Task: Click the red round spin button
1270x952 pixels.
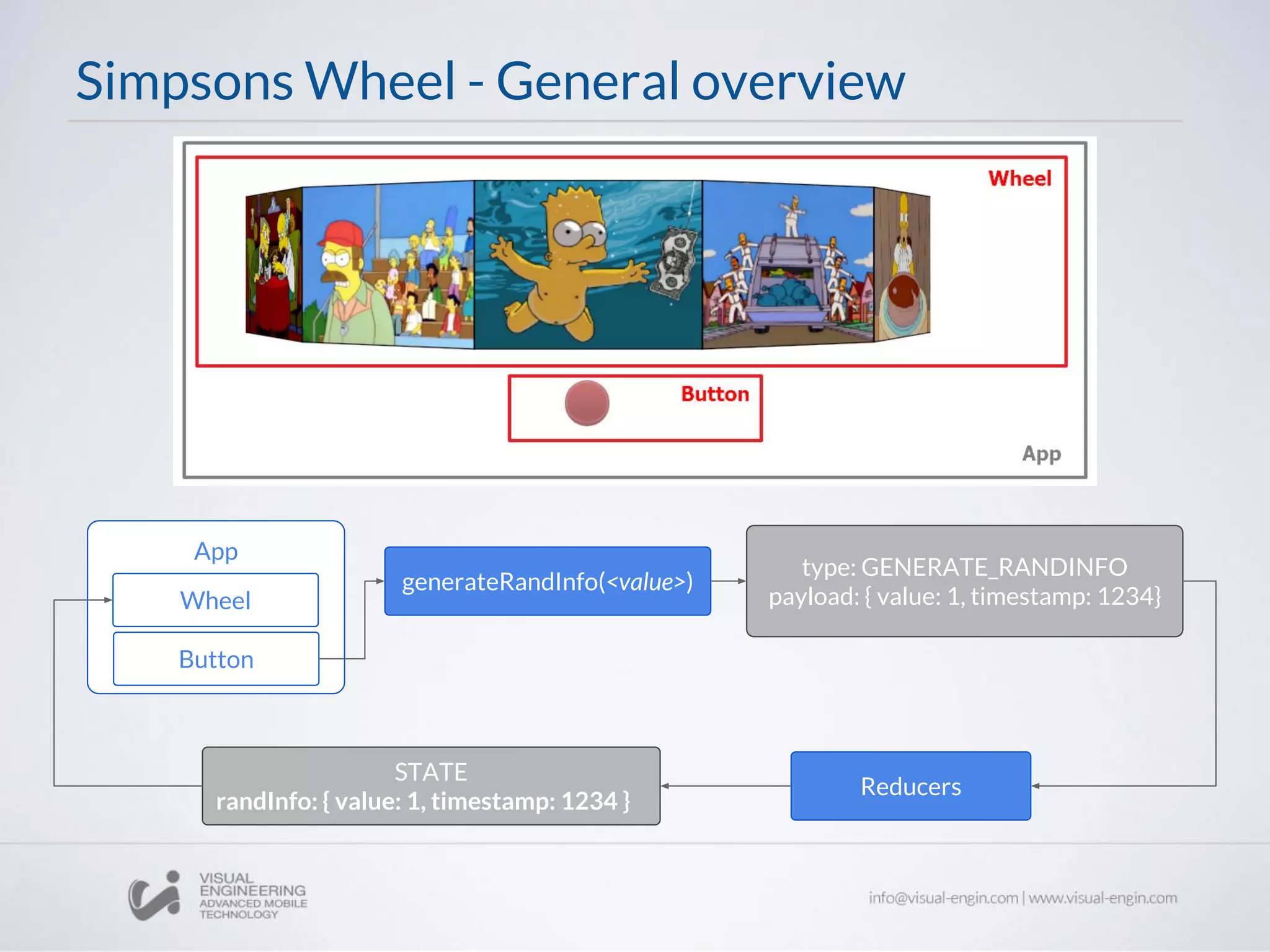Action: (x=587, y=403)
